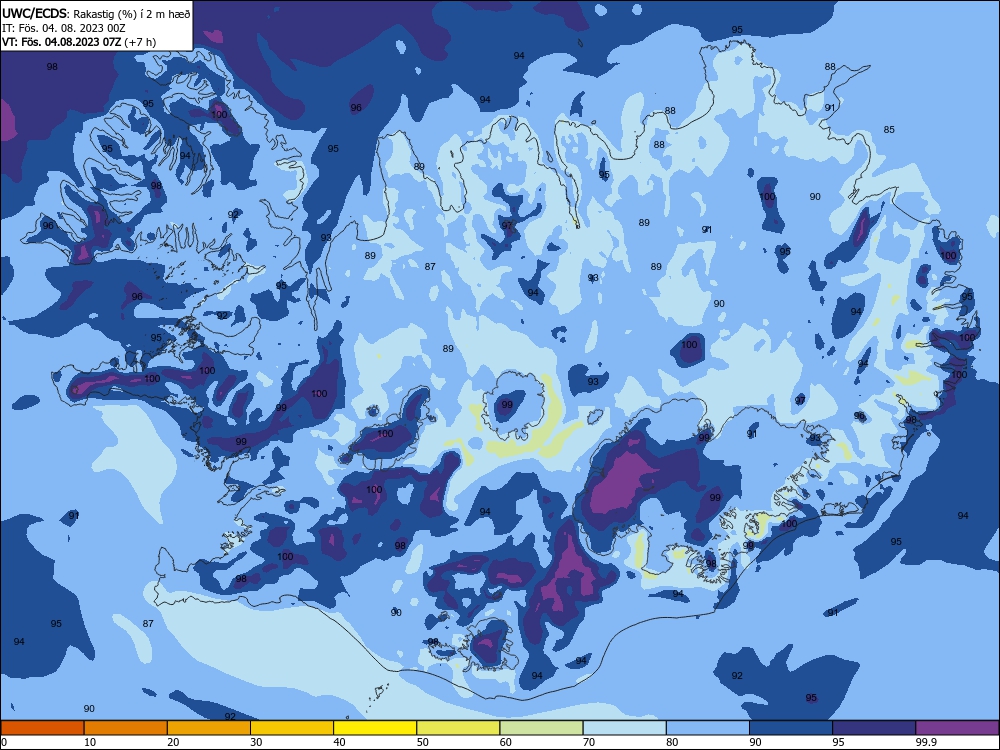Click the indigo 95–99.9 legend swatch

[874, 728]
